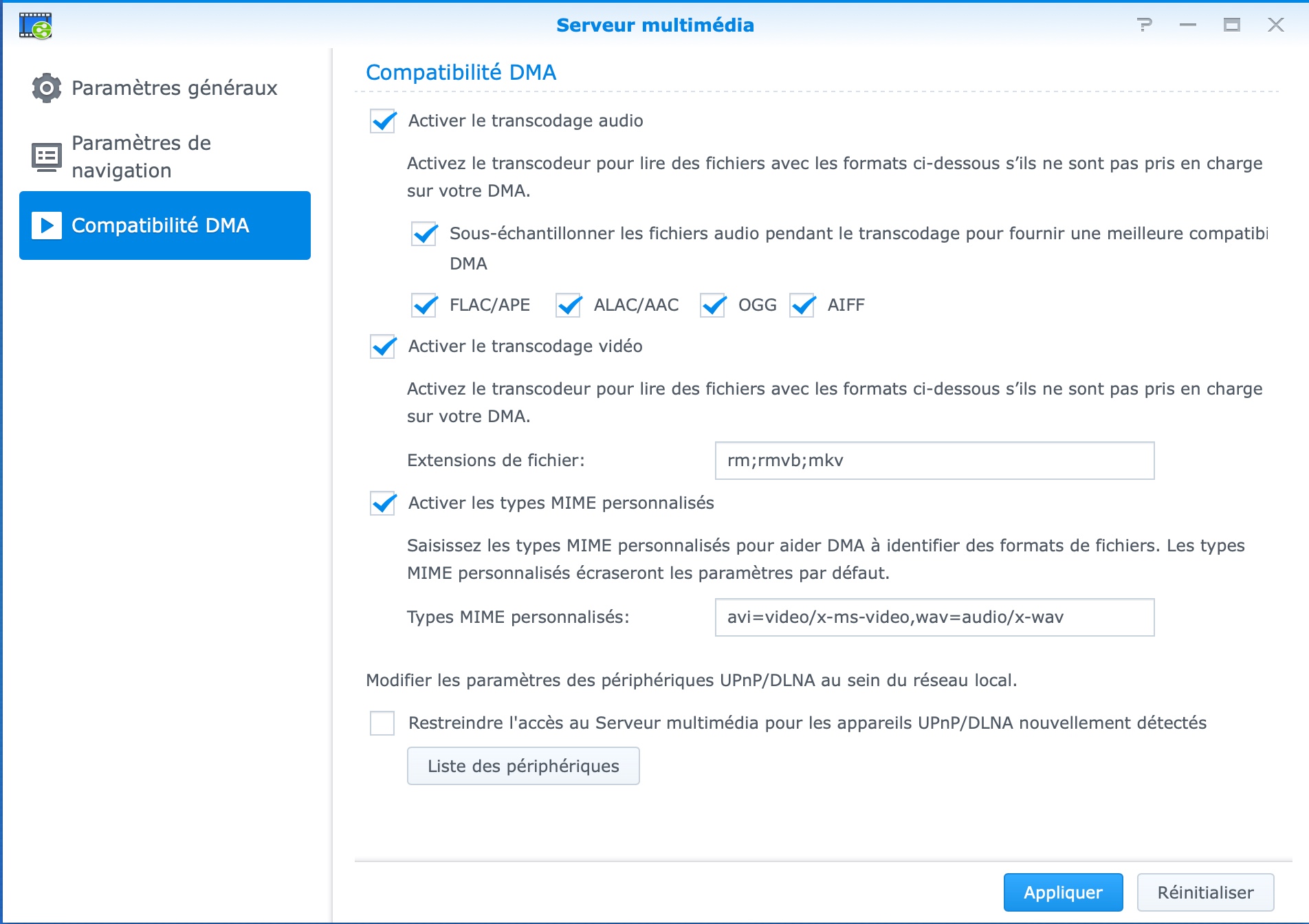This screenshot has width=1309, height=924.
Task: Open Paramètres généraux tab
Action: [174, 88]
